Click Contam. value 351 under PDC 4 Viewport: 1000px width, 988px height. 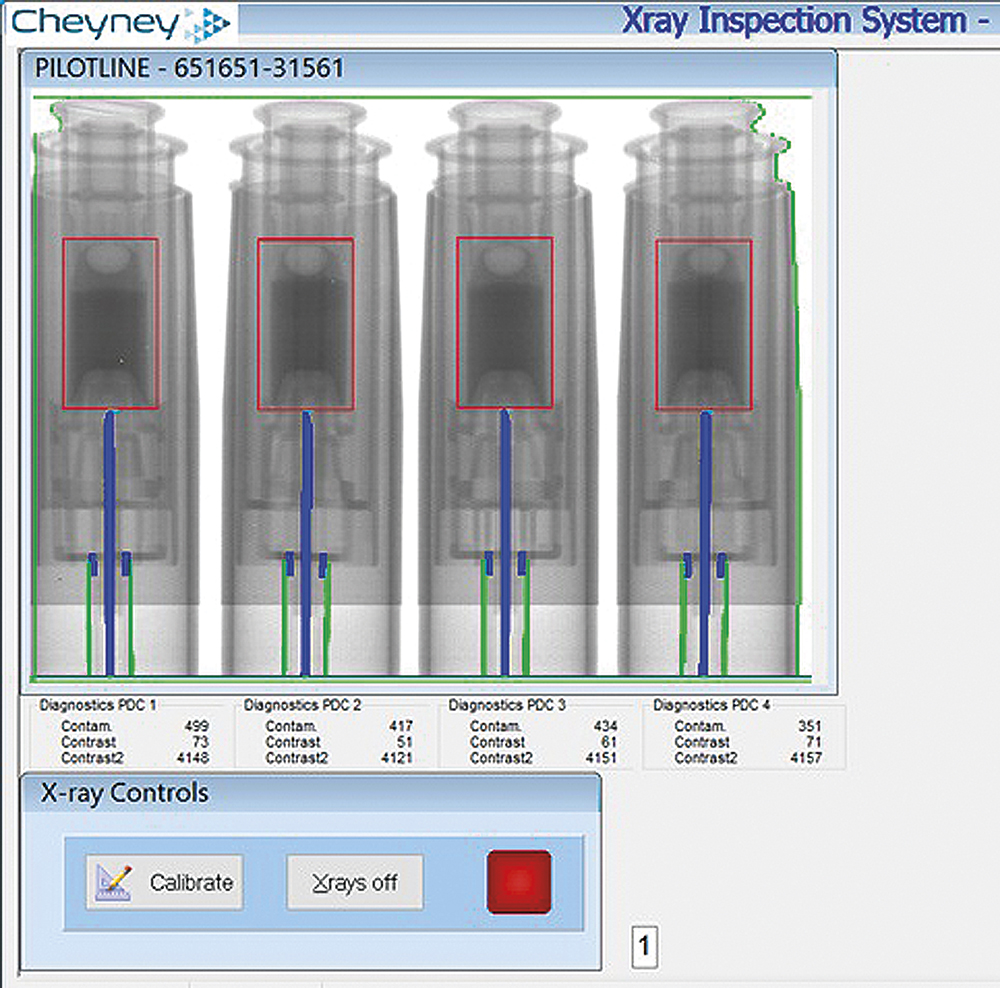coord(809,726)
